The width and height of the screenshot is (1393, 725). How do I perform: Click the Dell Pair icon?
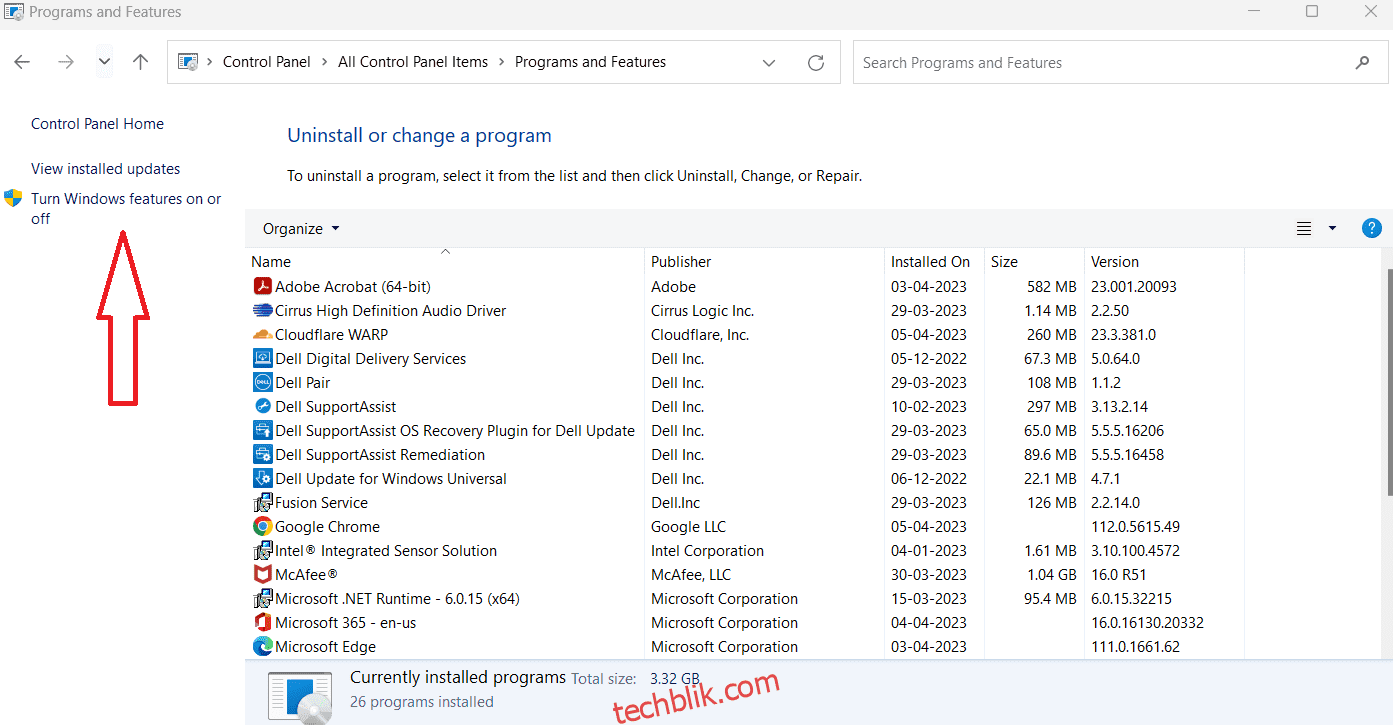(x=263, y=383)
